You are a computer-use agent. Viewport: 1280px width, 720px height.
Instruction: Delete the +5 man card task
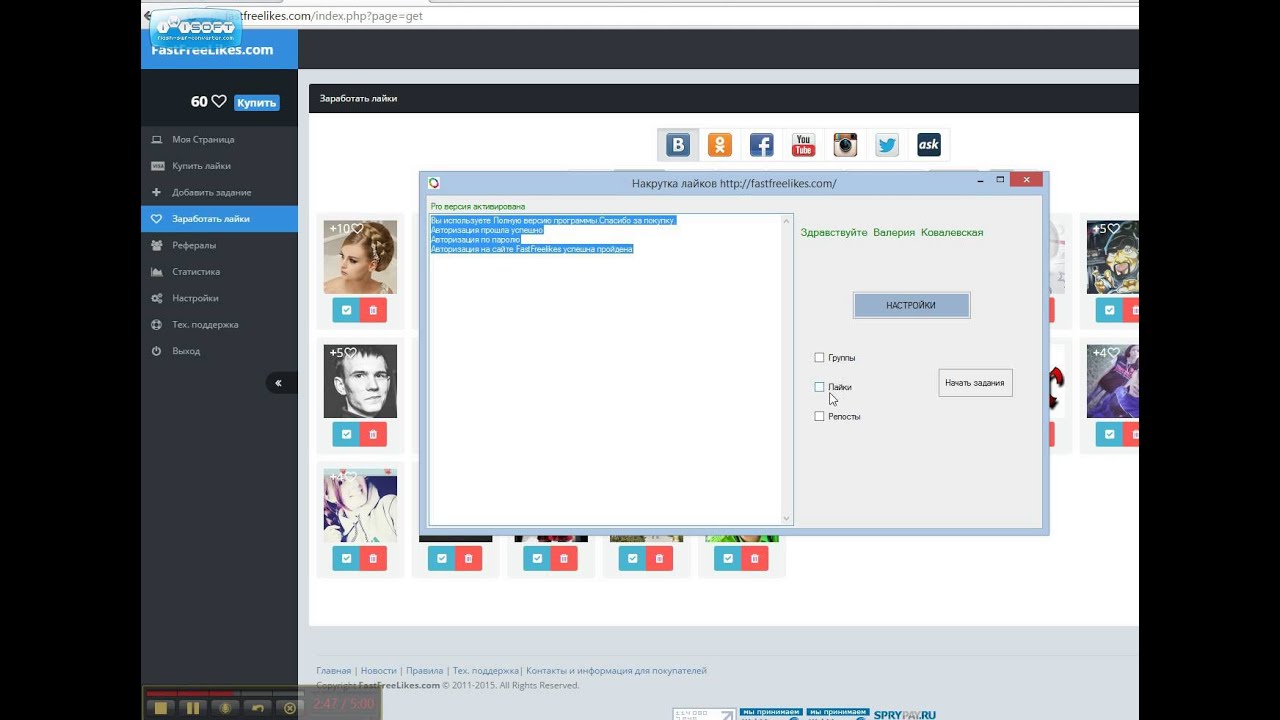[x=373, y=434]
